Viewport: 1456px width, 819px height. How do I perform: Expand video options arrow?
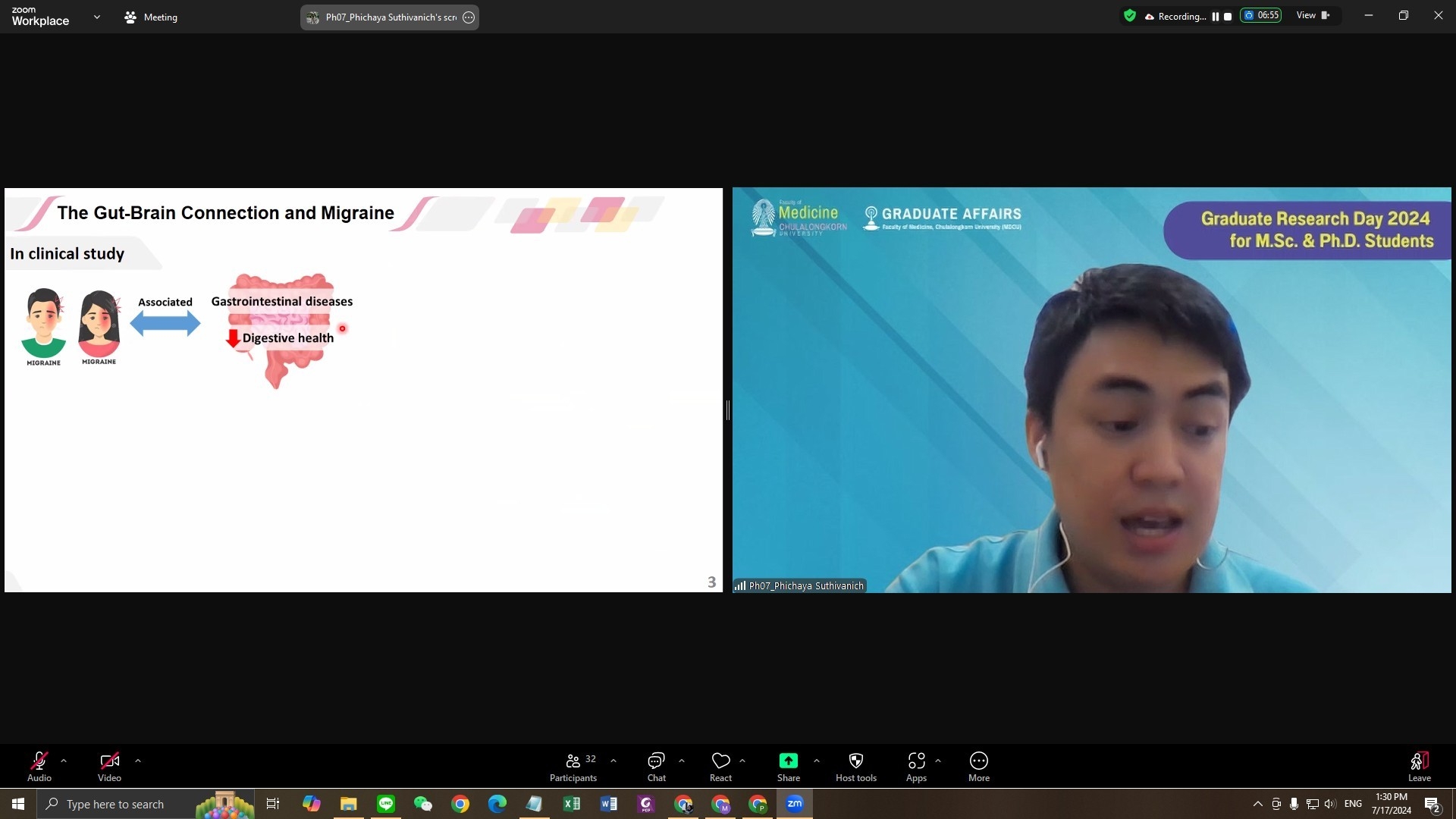click(137, 761)
